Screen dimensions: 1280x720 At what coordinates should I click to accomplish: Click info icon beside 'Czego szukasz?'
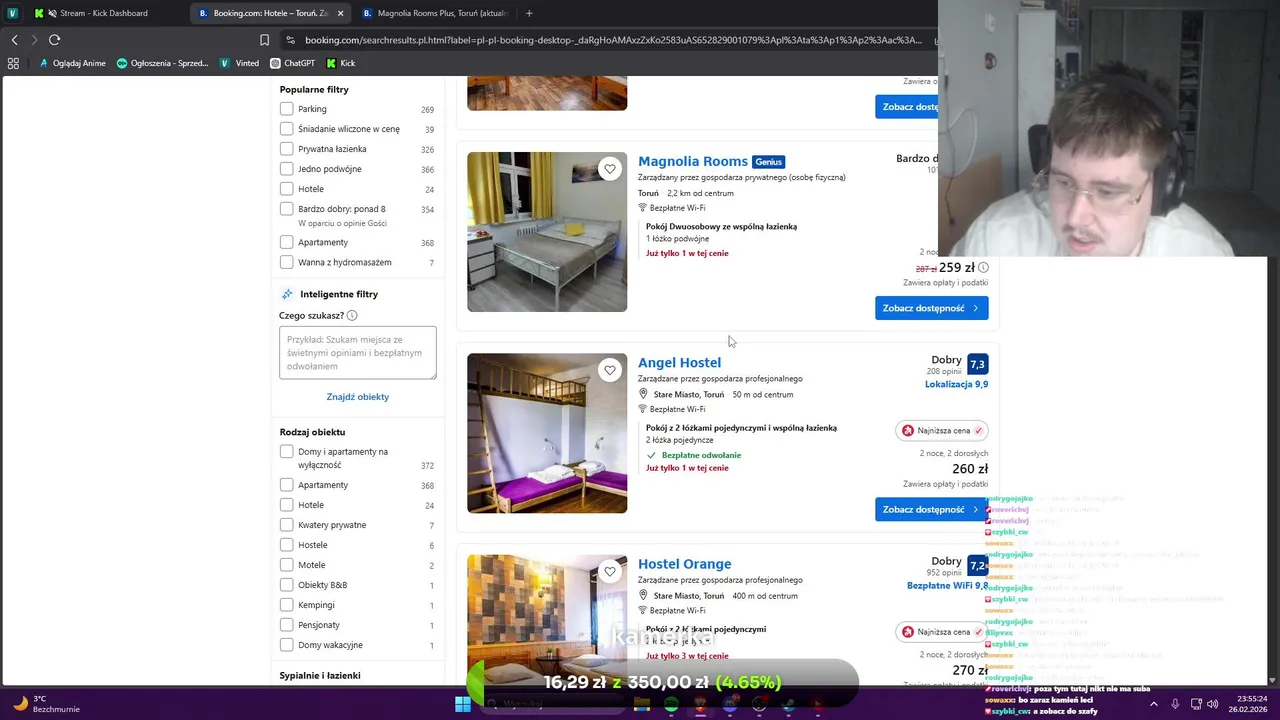click(x=352, y=316)
